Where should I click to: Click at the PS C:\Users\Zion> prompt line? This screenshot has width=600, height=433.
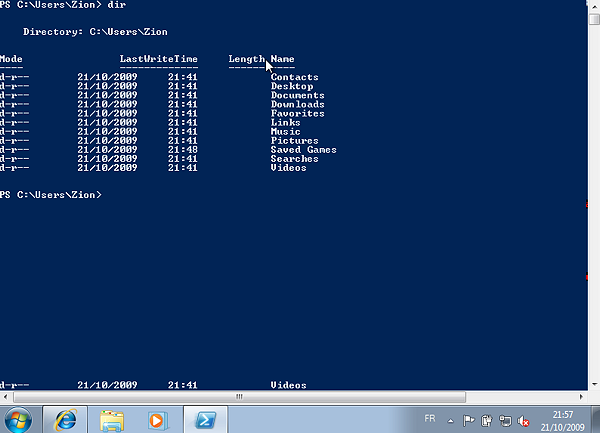[x=50, y=194]
